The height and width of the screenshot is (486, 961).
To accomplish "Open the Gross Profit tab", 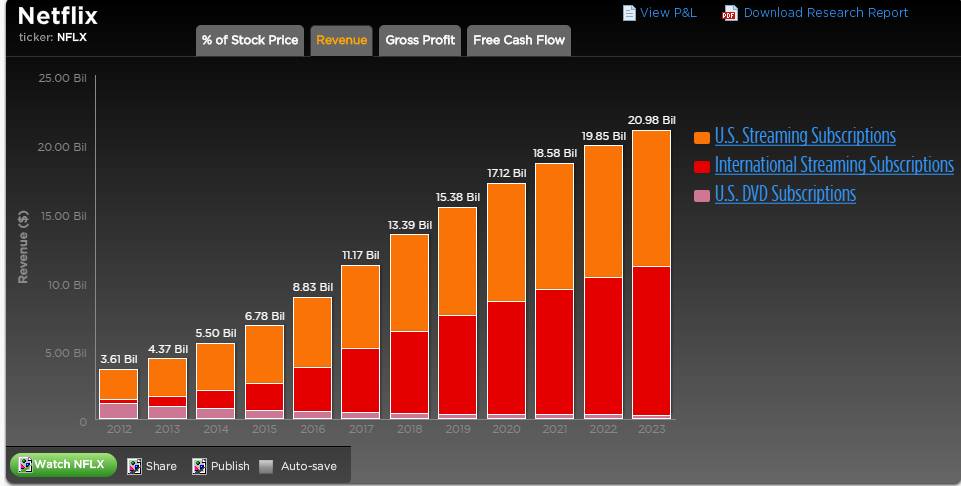I will pyautogui.click(x=420, y=41).
